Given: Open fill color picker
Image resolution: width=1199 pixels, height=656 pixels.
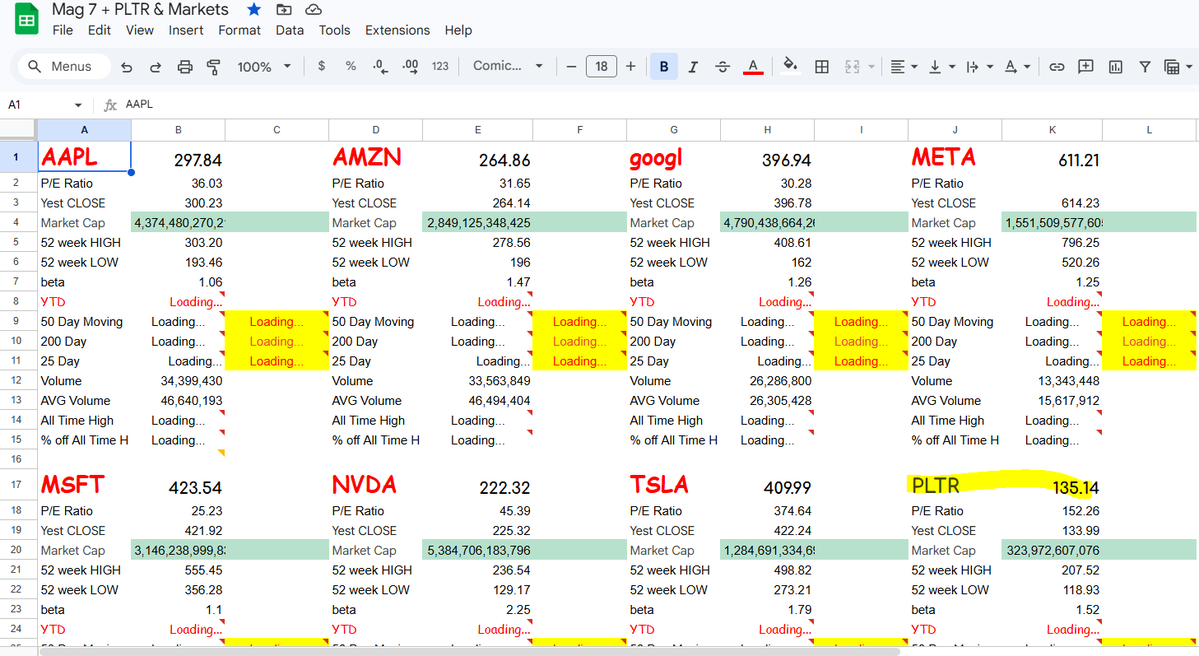Looking at the screenshot, I should pyautogui.click(x=791, y=66).
